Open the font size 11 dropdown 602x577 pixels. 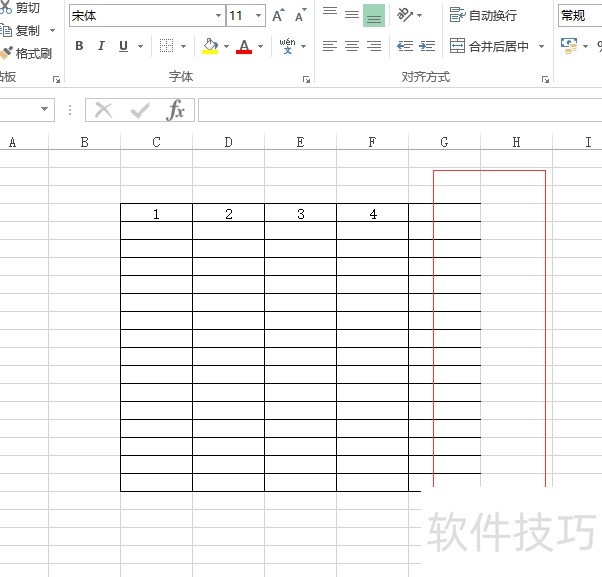click(x=258, y=16)
